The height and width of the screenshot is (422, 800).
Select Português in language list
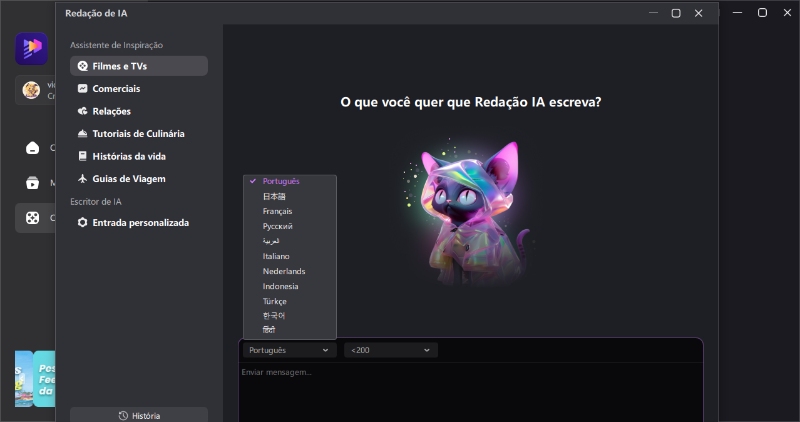click(281, 182)
